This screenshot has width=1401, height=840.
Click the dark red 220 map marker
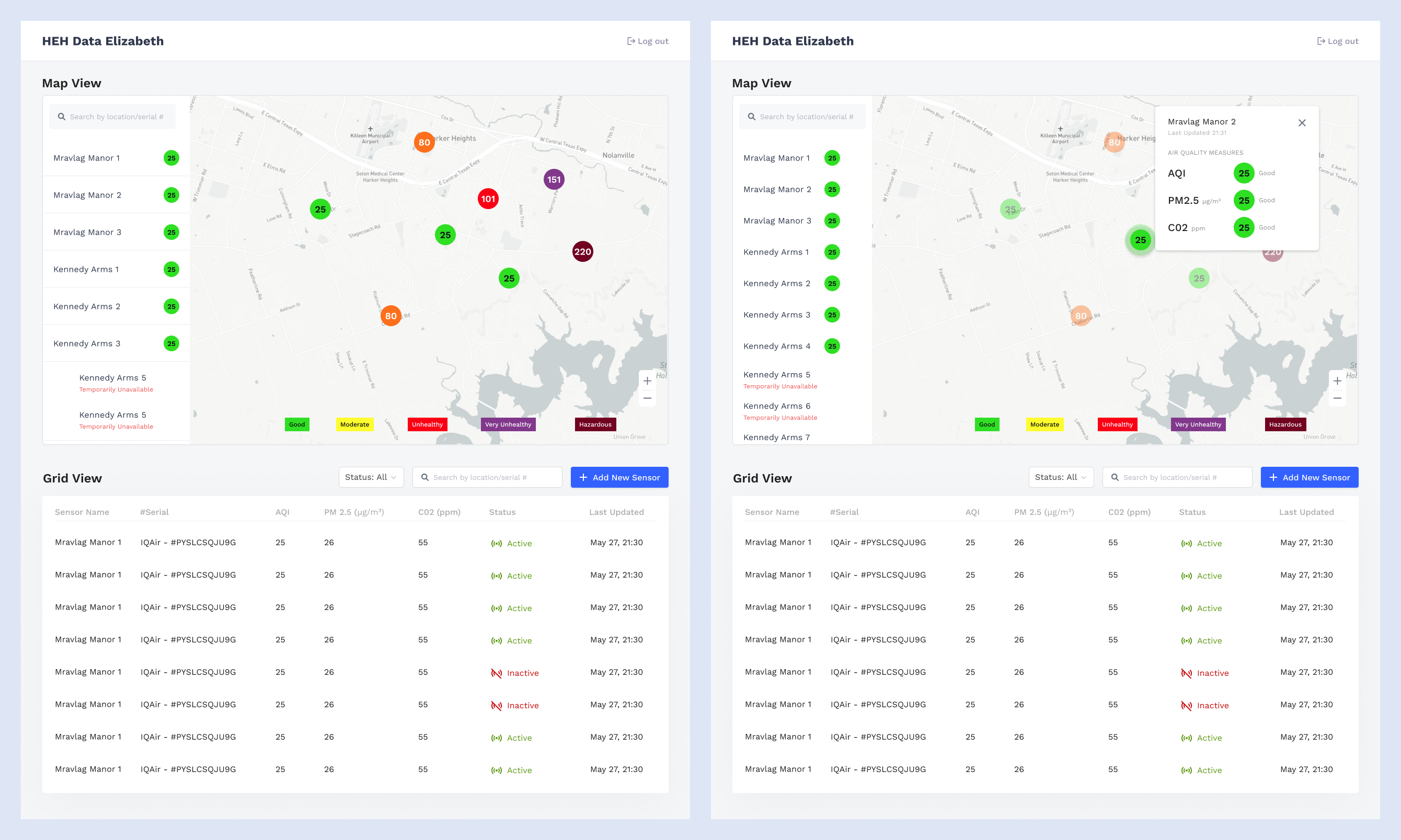[x=582, y=251]
